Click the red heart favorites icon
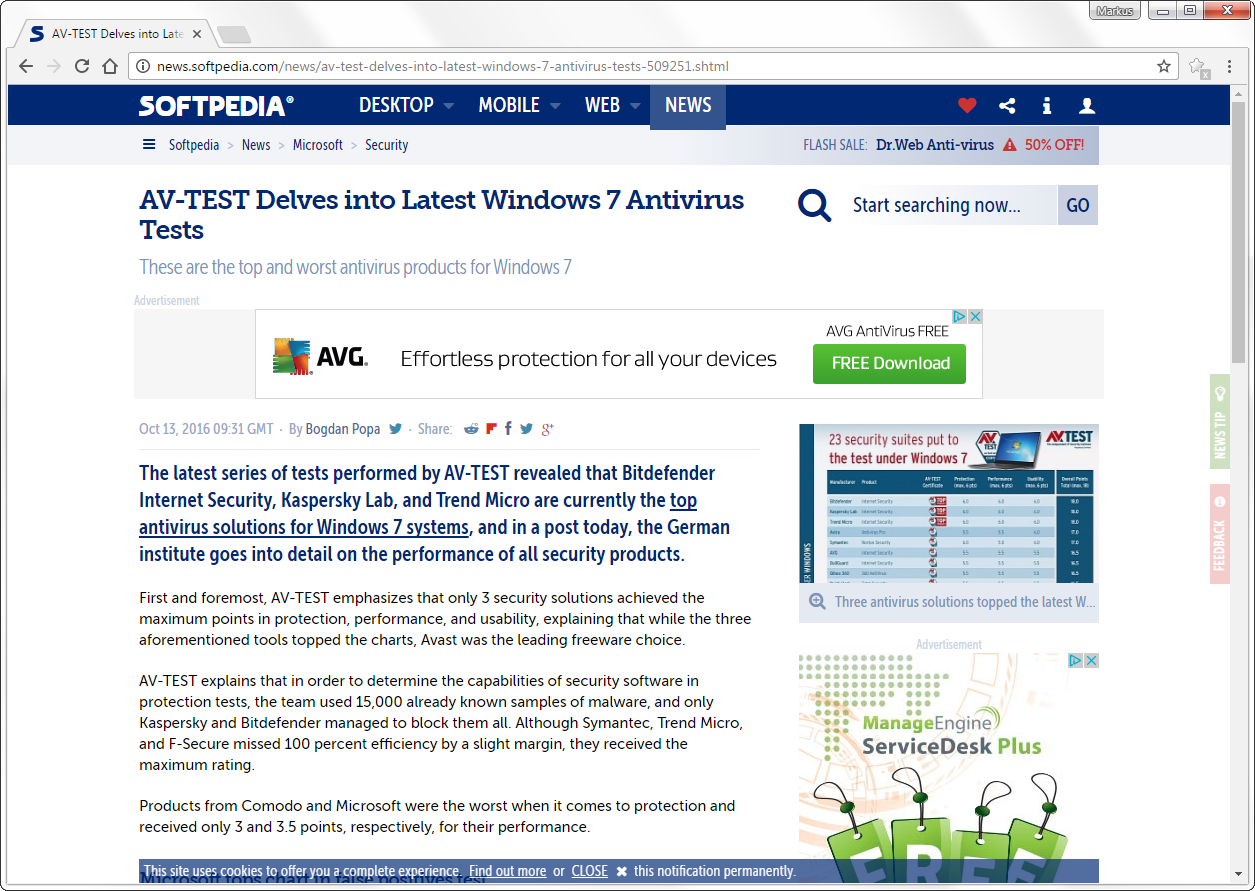The width and height of the screenshot is (1255, 891). tap(966, 106)
